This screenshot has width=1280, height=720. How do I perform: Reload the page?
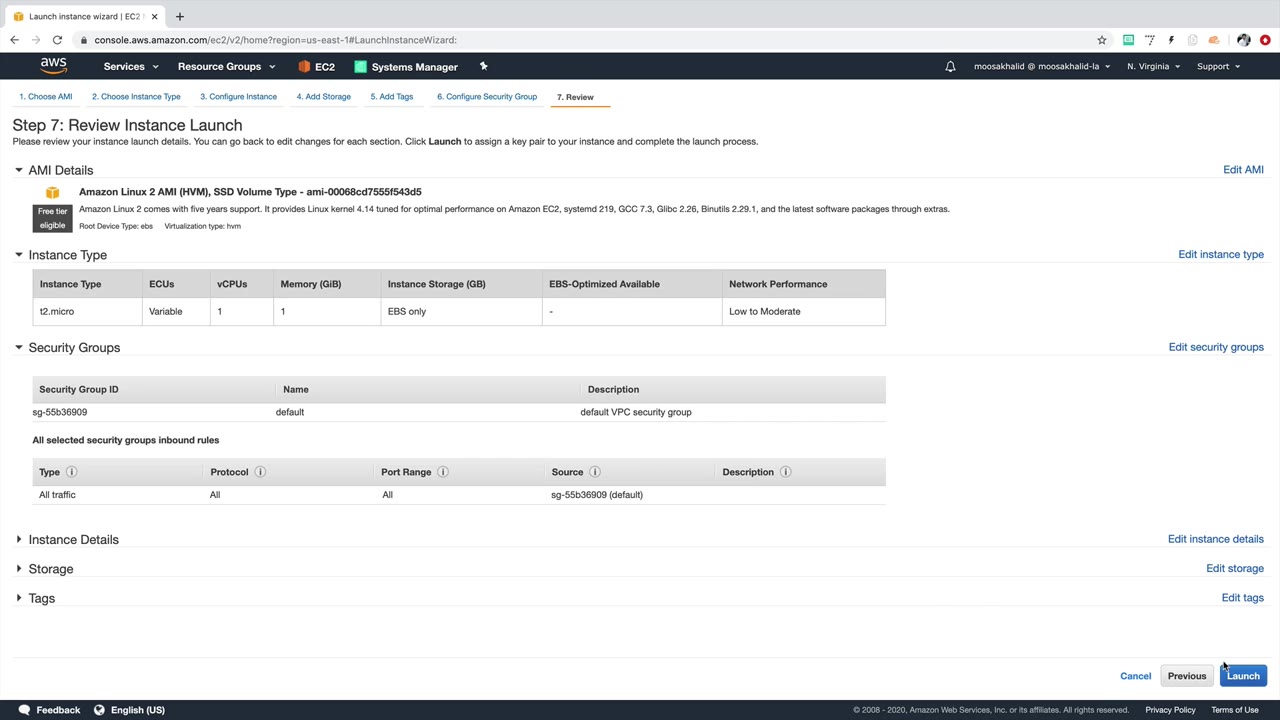click(x=58, y=40)
